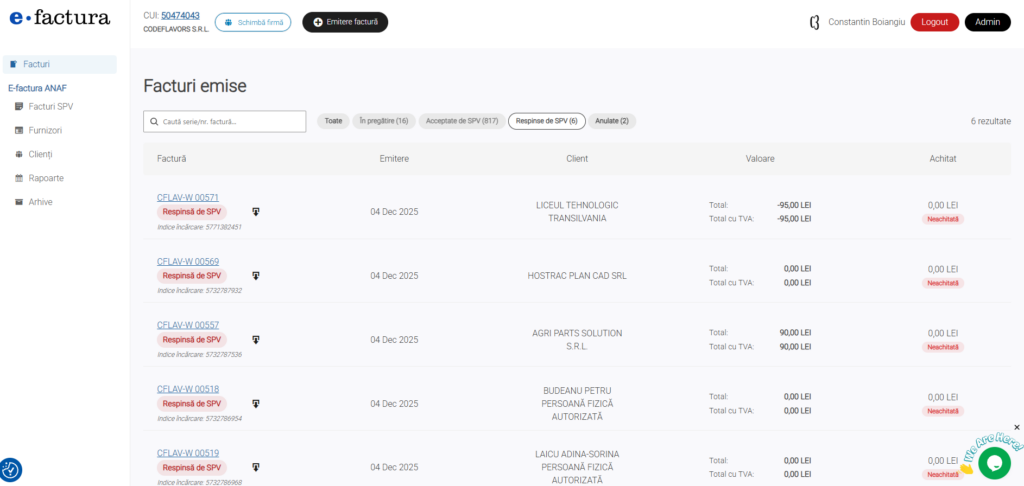Click the download icon beside invoice CFLAV-W 00569
This screenshot has height=486, width=1024.
(x=256, y=276)
